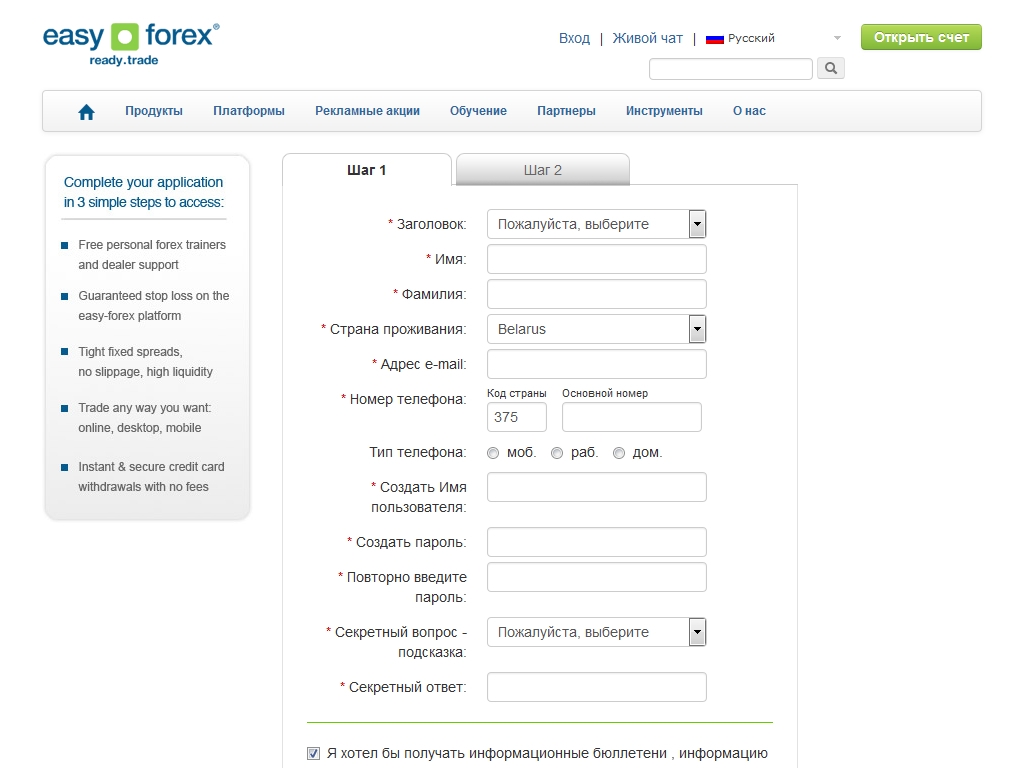The height and width of the screenshot is (768, 1024).
Task: Open the 'Продукты' menu
Action: (x=154, y=111)
